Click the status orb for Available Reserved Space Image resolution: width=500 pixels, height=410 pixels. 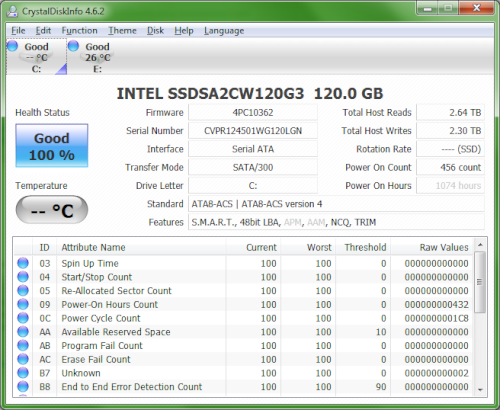point(23,332)
